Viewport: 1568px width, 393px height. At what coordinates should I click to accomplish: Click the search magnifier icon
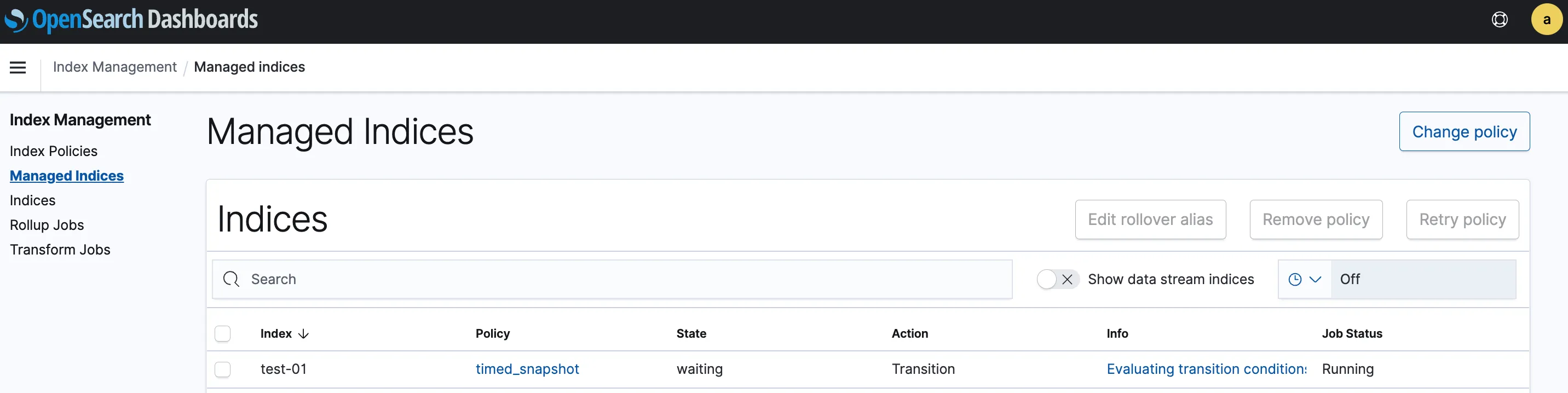(231, 279)
